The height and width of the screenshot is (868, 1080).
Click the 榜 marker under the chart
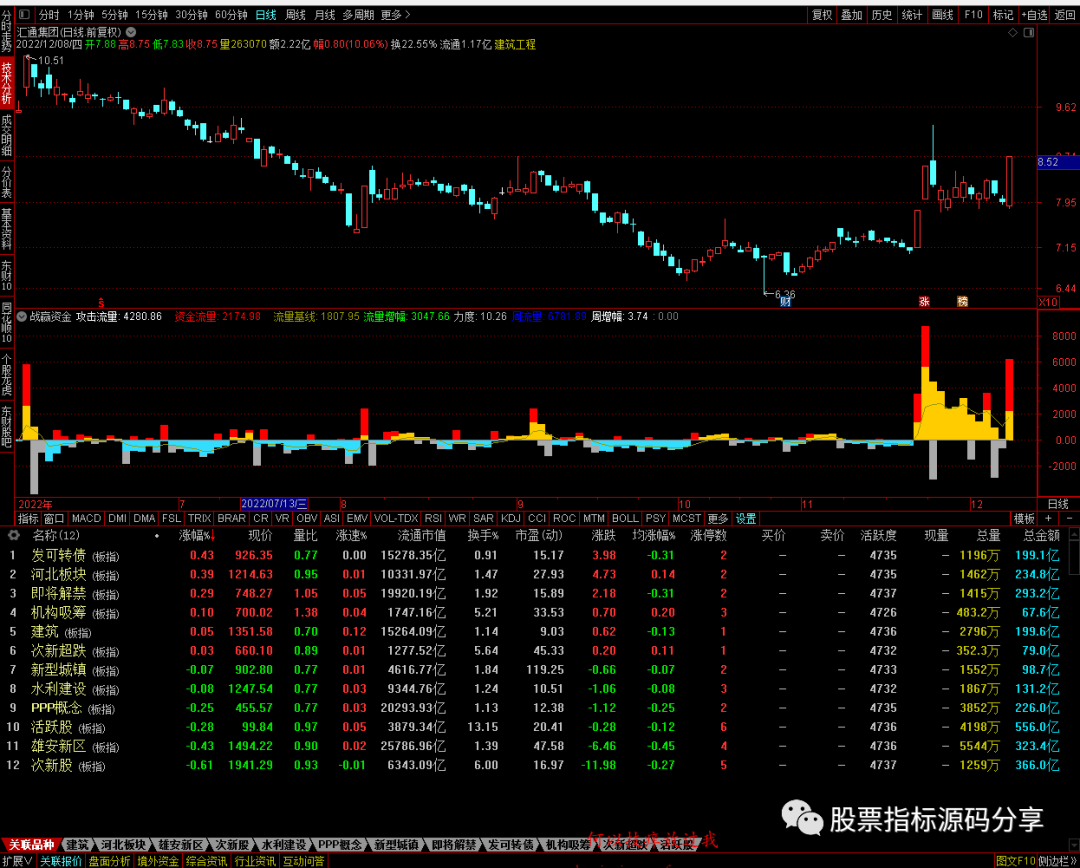click(x=962, y=301)
